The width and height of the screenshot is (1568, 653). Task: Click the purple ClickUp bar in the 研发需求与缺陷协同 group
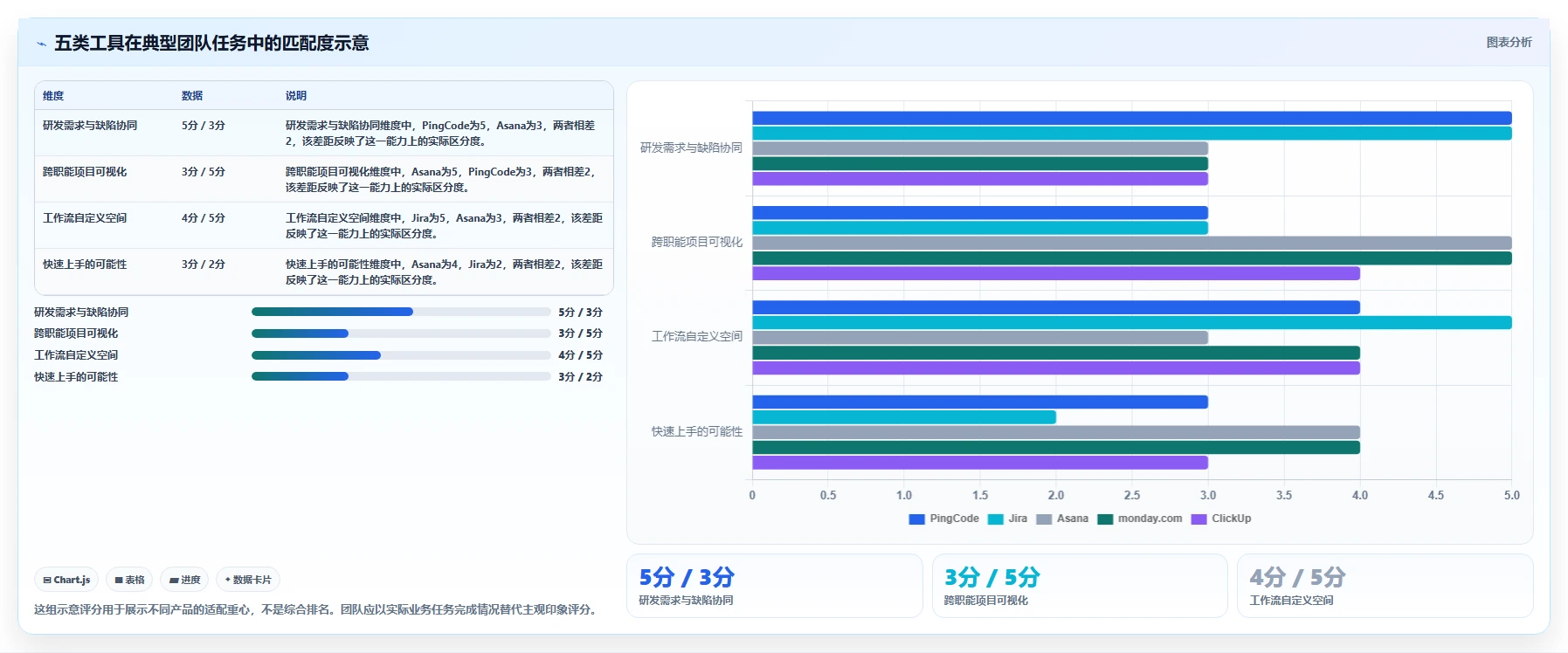[x=980, y=178]
